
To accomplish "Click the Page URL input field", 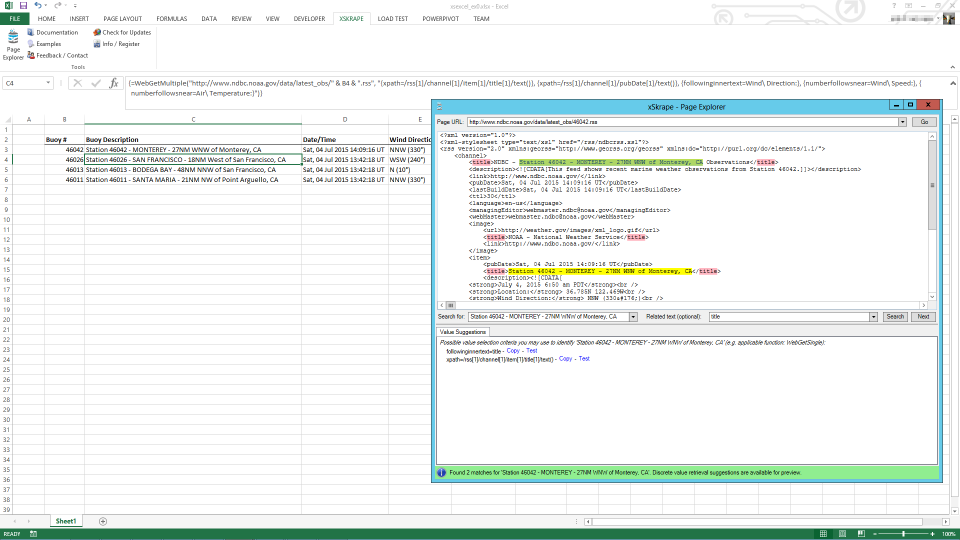I will coord(683,122).
